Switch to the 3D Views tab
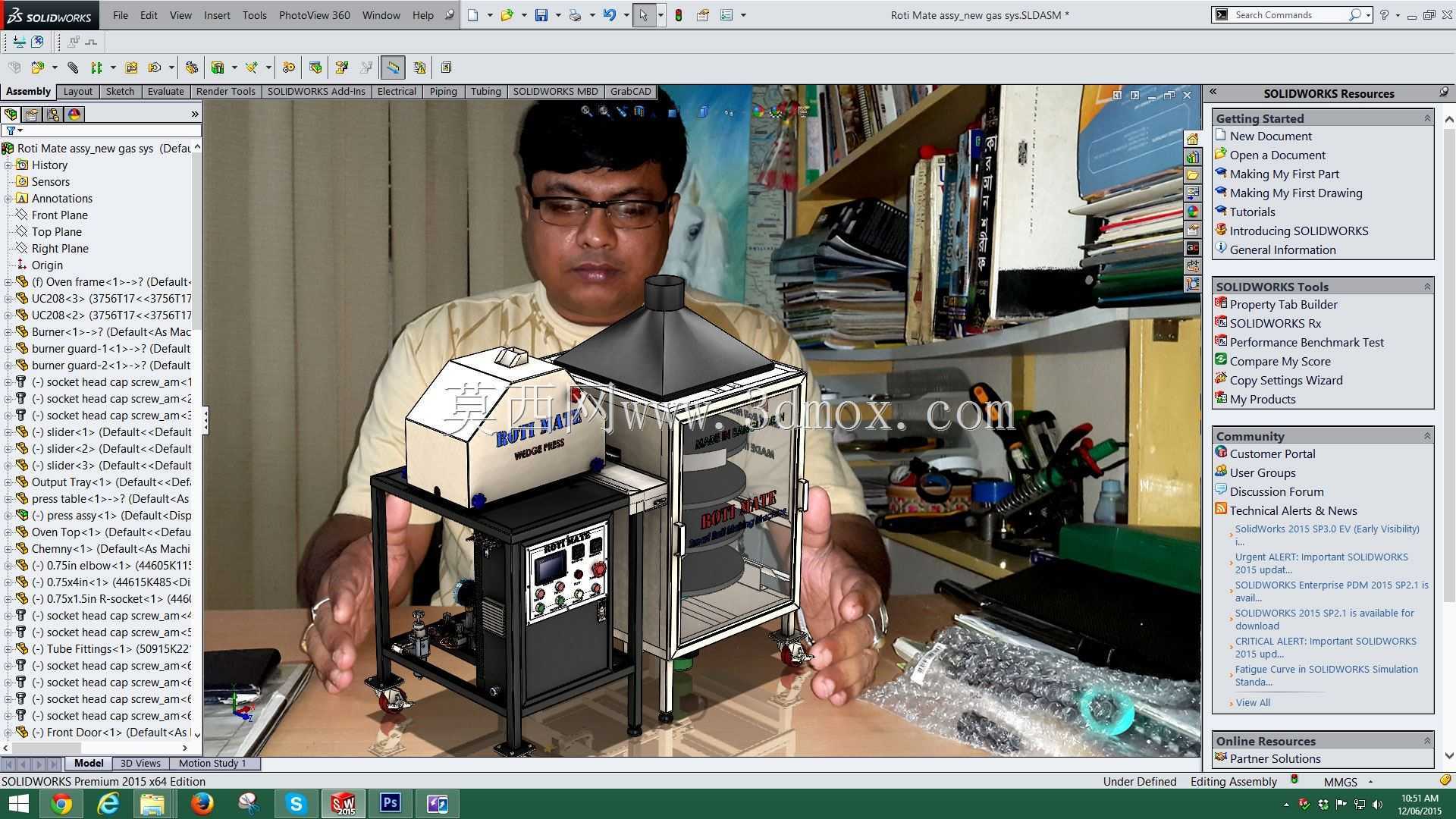1456x819 pixels. click(140, 764)
